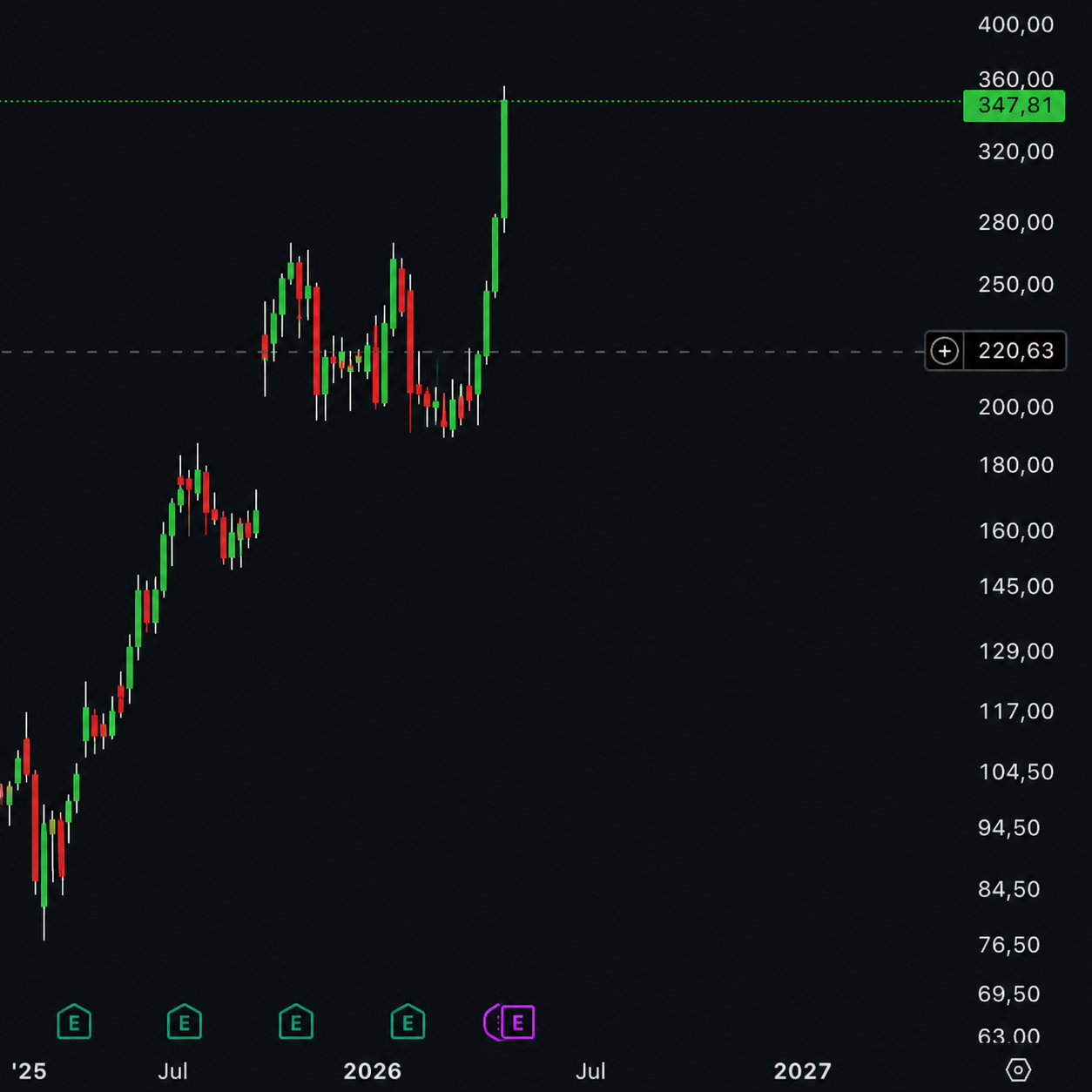Screen dimensions: 1092x1092
Task: Click the 117,00 price axis label
Action: [1015, 711]
